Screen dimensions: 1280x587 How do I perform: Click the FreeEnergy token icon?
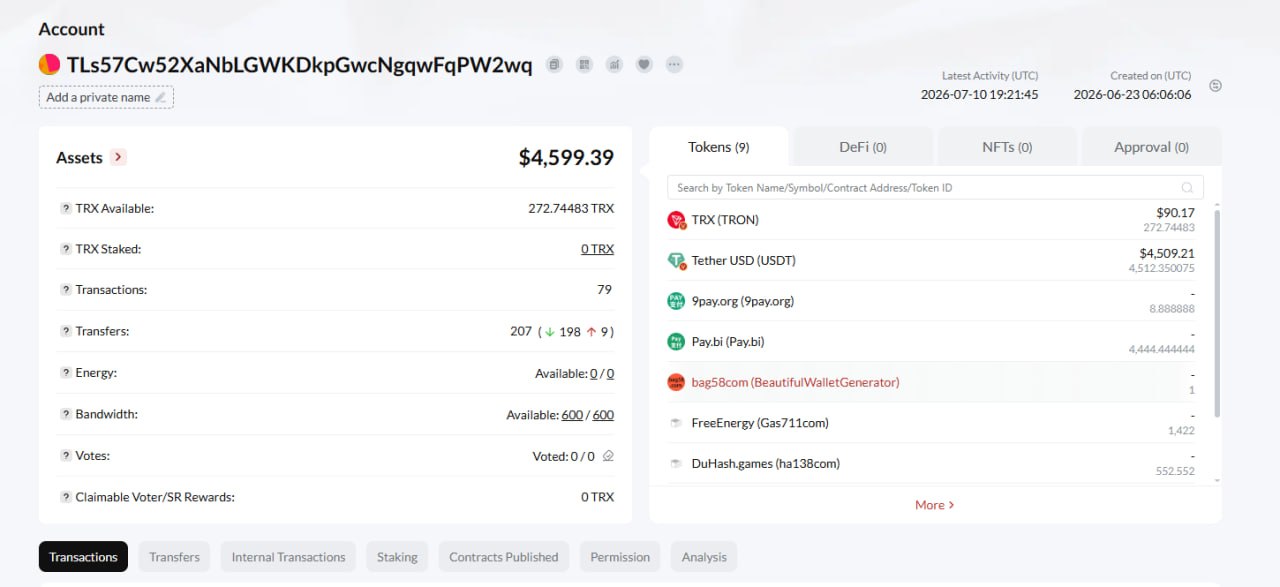pos(676,423)
